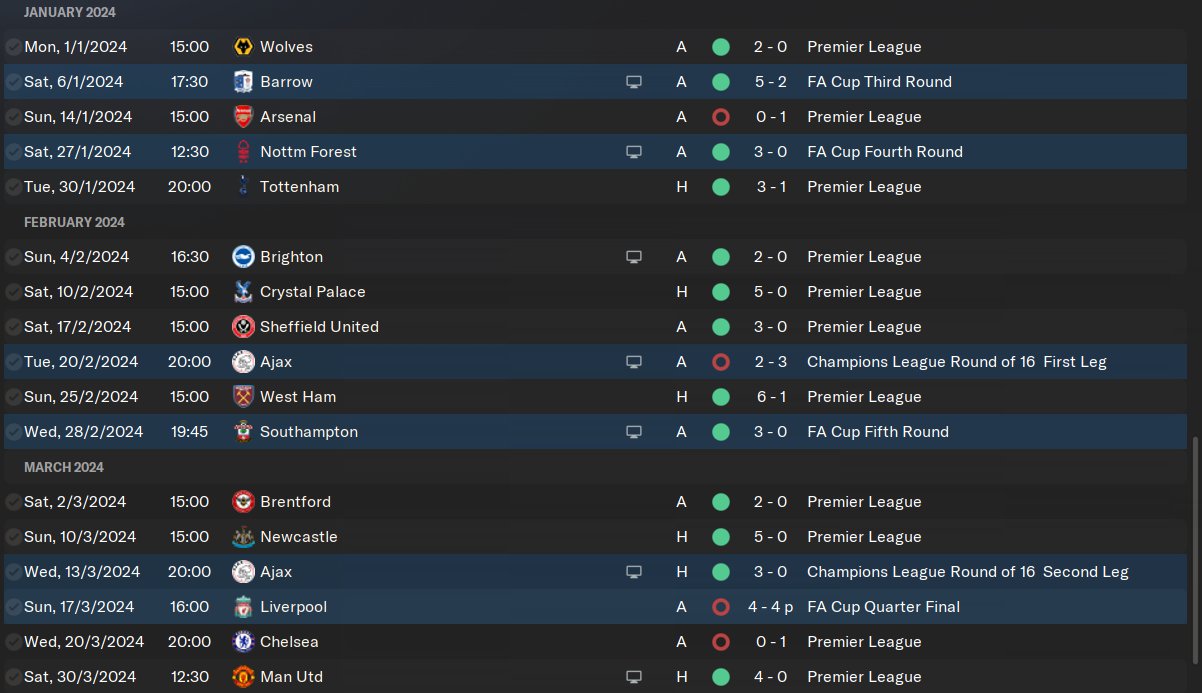1202x693 pixels.
Task: Click the Arsenal club crest
Action: [242, 117]
